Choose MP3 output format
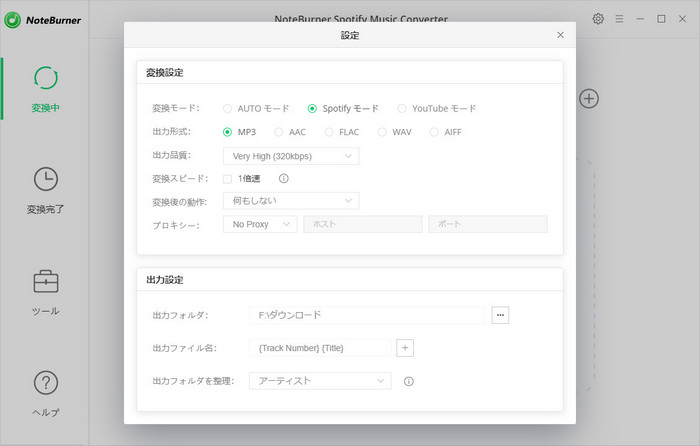The image size is (700, 446). 227,132
